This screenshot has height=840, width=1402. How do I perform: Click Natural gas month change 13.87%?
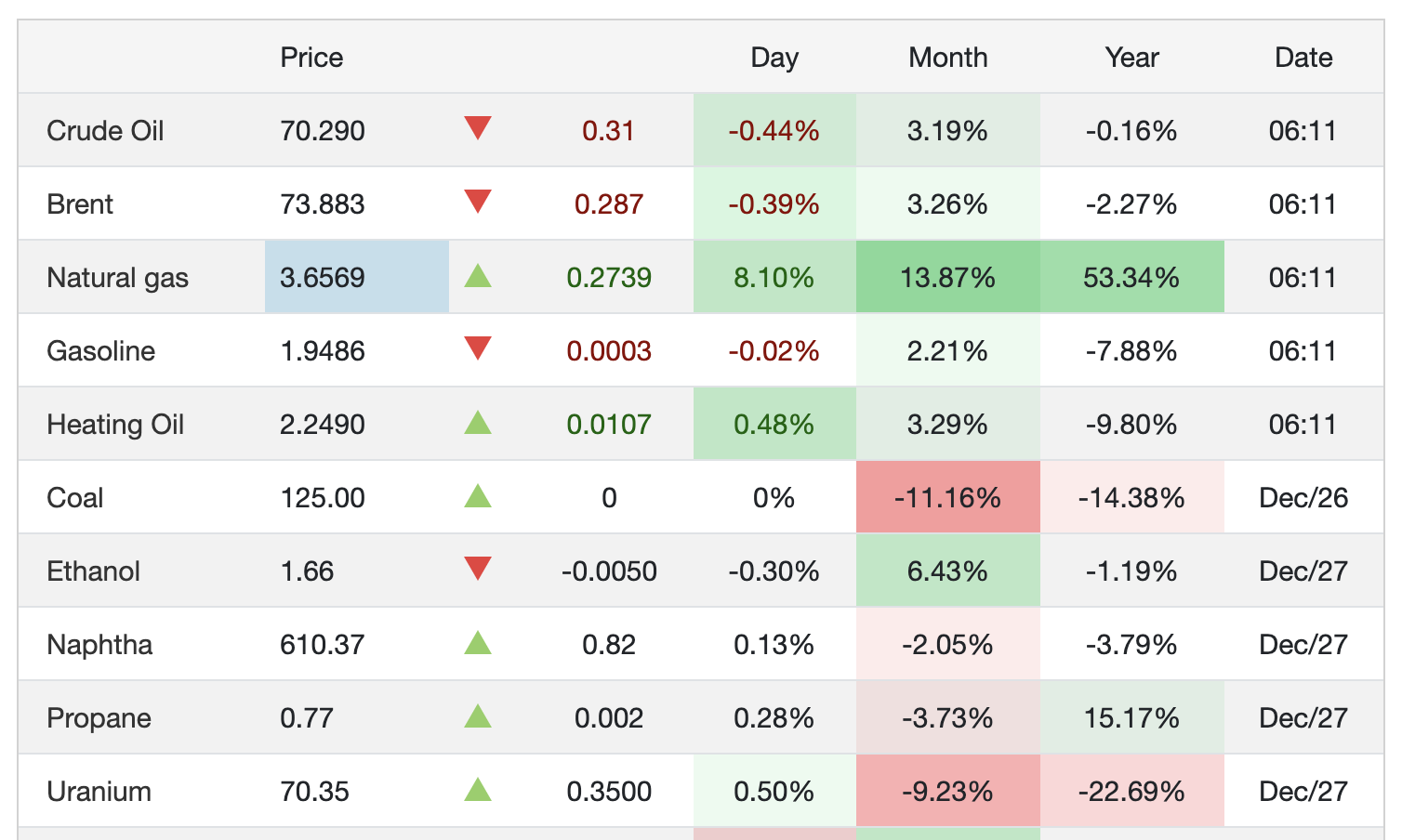pyautogui.click(x=948, y=278)
